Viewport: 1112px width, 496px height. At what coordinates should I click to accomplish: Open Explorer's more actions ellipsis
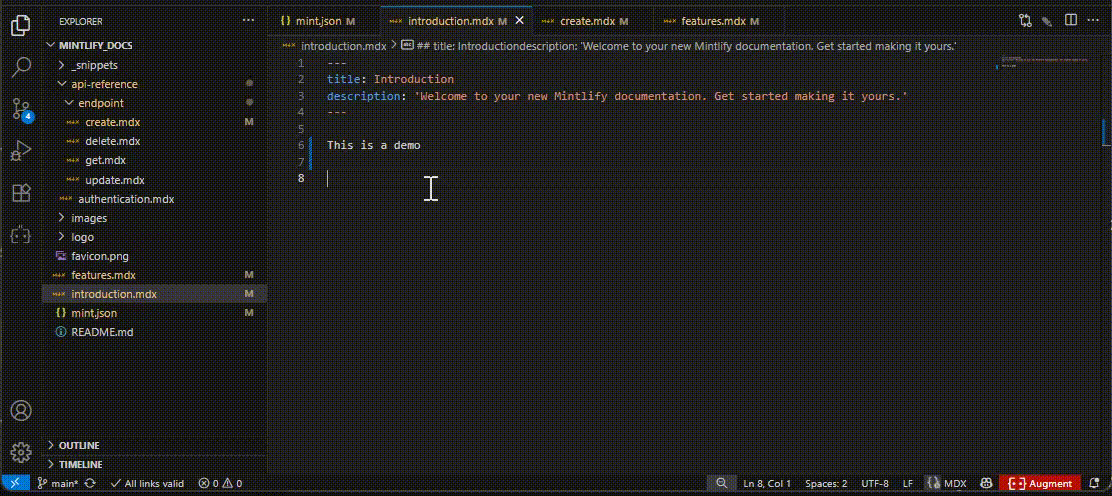click(x=248, y=21)
